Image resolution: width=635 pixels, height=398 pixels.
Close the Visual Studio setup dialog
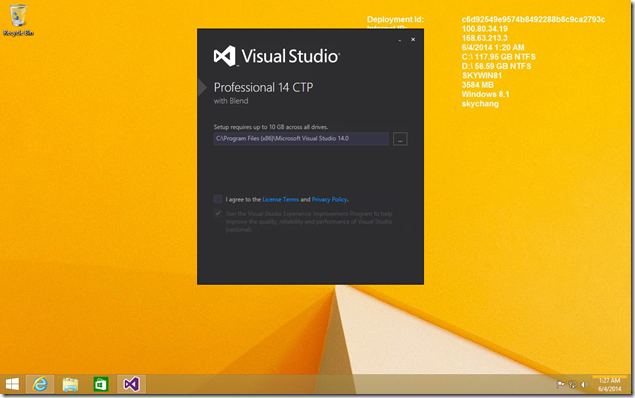(x=413, y=39)
